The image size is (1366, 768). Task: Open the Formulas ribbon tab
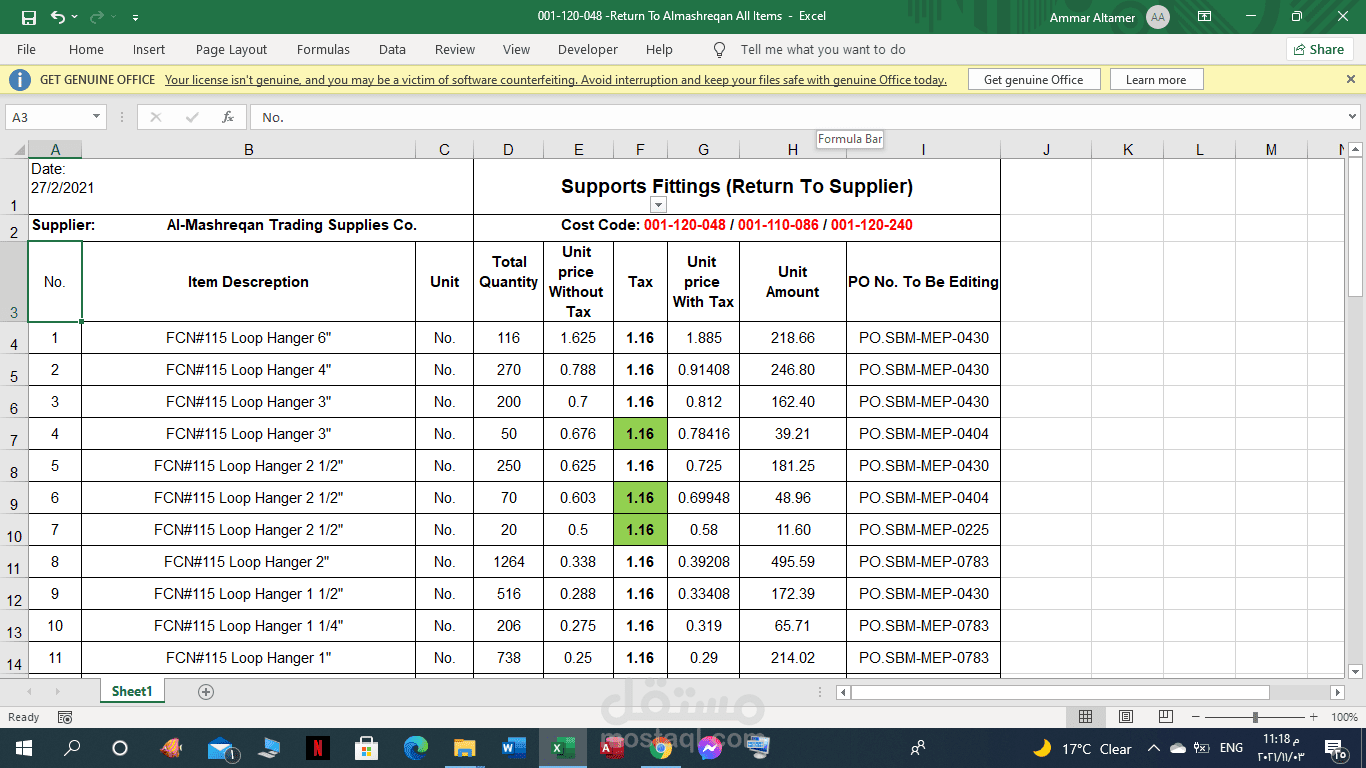point(323,49)
